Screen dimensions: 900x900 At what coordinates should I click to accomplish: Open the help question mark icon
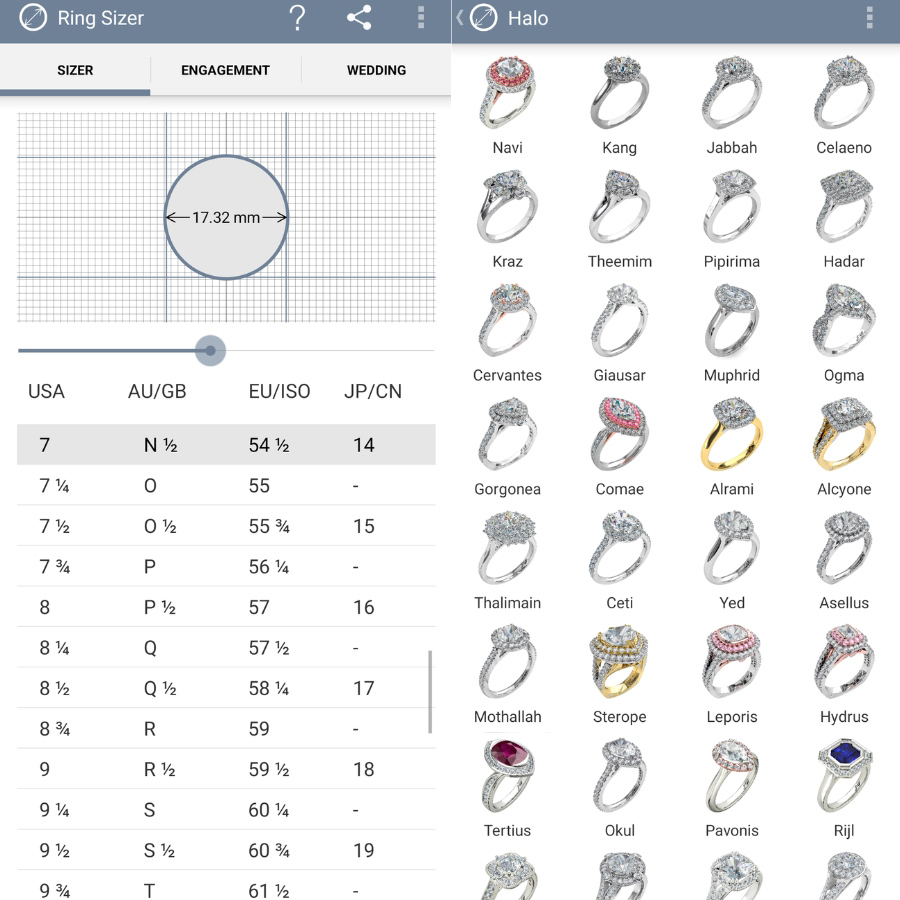[x=297, y=18]
